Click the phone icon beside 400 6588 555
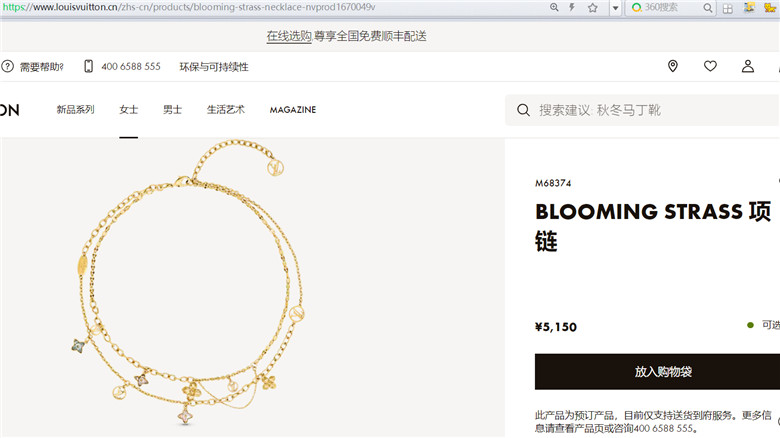This screenshot has width=780, height=438. (x=88, y=66)
